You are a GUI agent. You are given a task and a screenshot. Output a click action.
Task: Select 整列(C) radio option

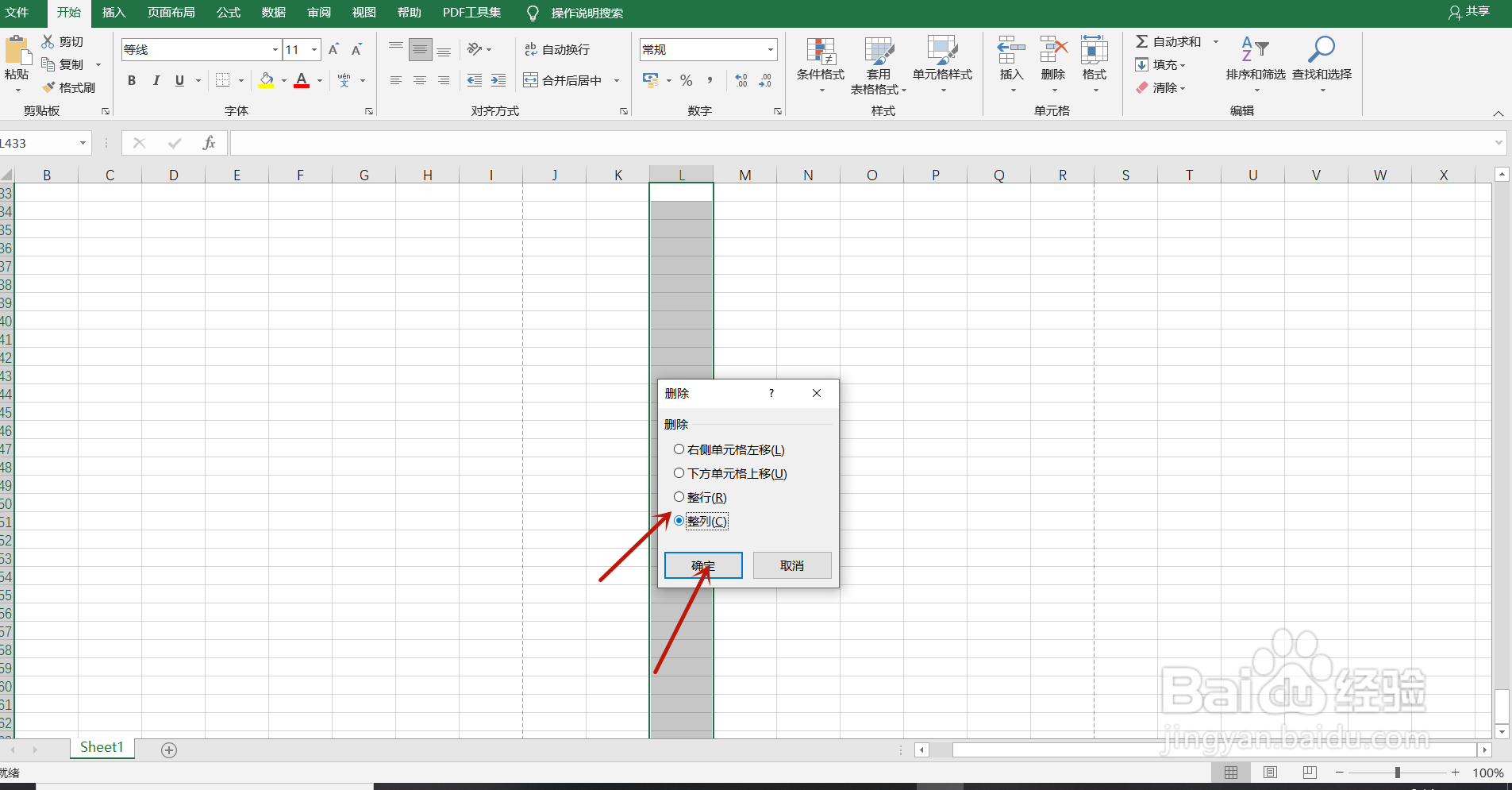click(x=679, y=521)
